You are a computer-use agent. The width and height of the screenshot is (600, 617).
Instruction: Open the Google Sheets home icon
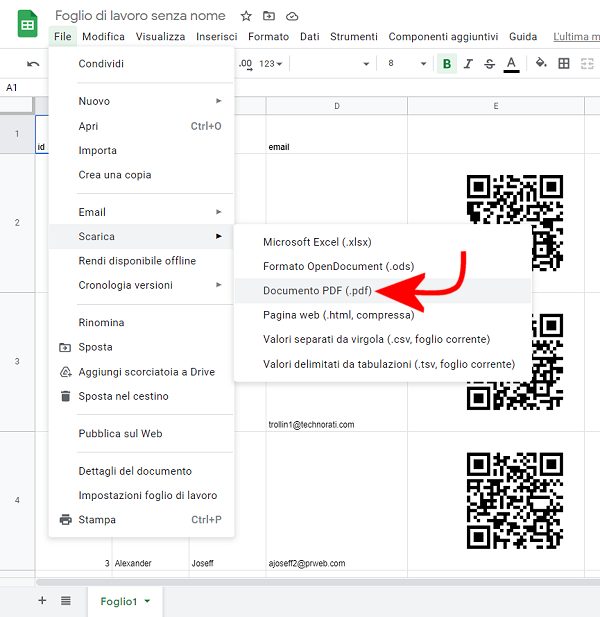coord(28,24)
